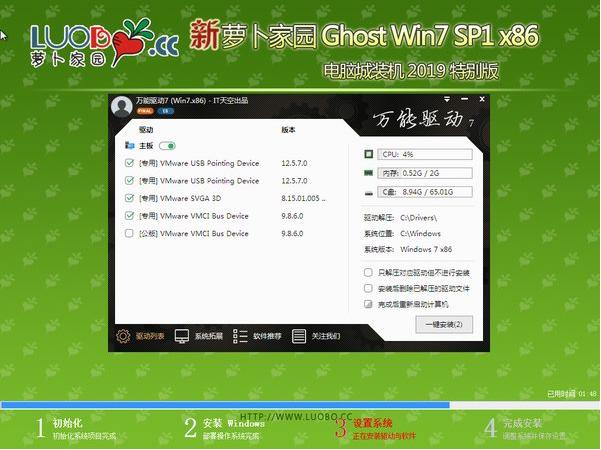
Task: Check [公版] VMware VMCI Bus Device
Action: [x=129, y=233]
